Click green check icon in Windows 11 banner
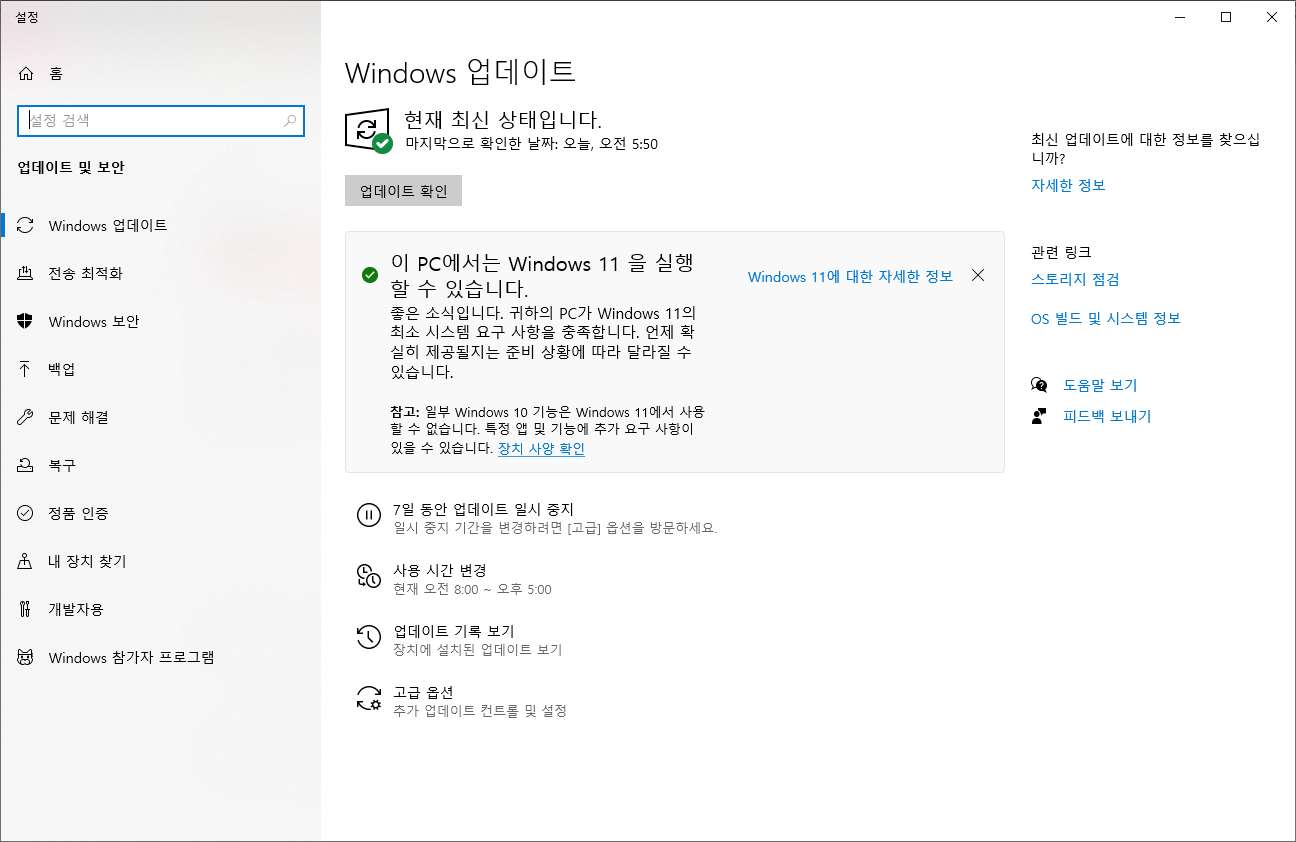Screen dimensions: 1296x842 coord(370,275)
